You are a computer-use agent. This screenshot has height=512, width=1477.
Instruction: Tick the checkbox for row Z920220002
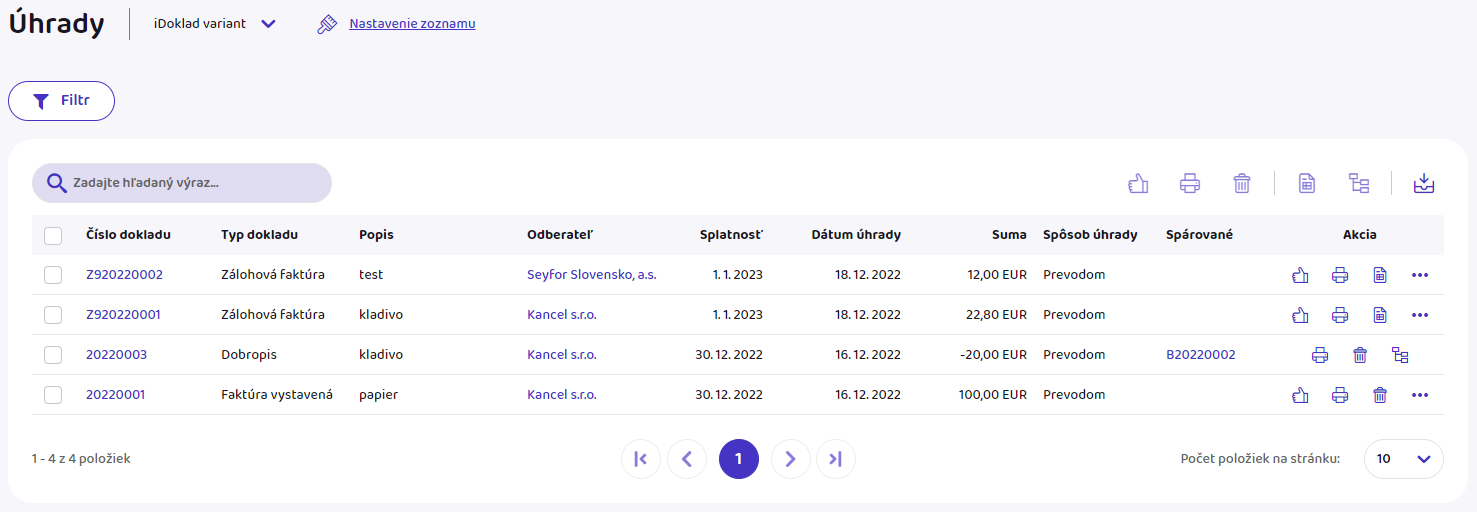tap(53, 275)
